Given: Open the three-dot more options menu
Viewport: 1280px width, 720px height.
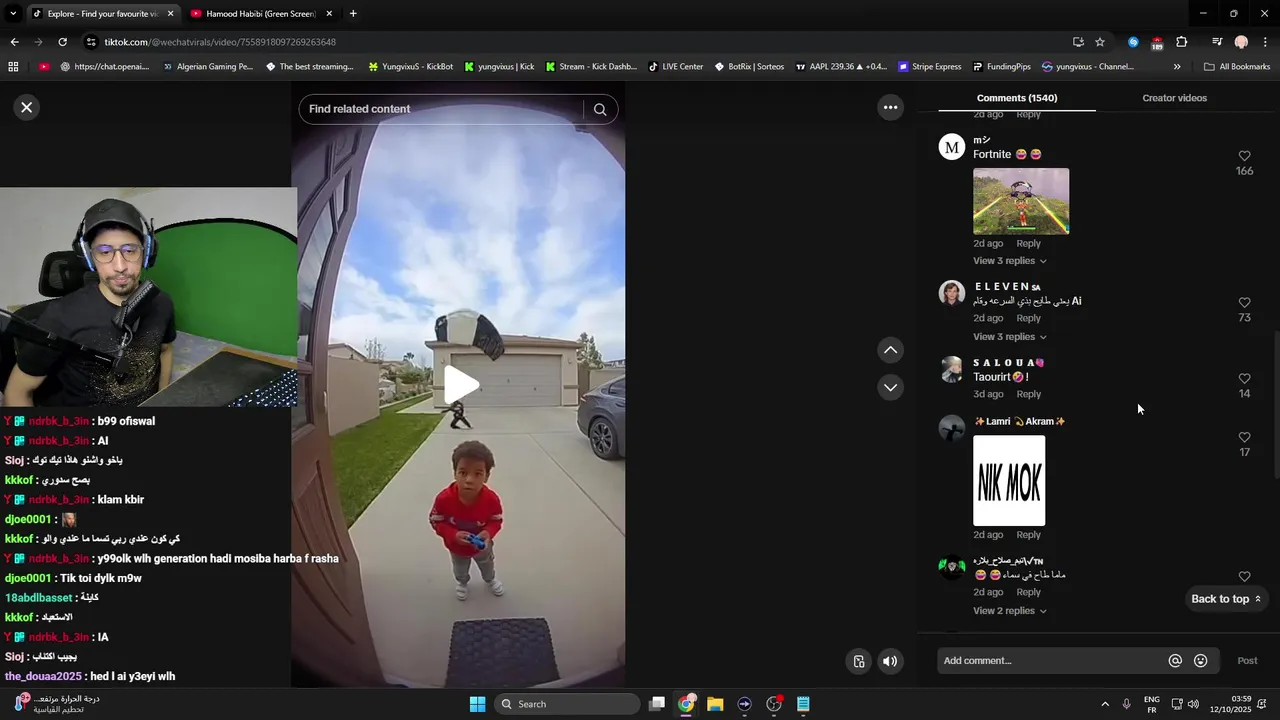Looking at the screenshot, I should pos(890,107).
